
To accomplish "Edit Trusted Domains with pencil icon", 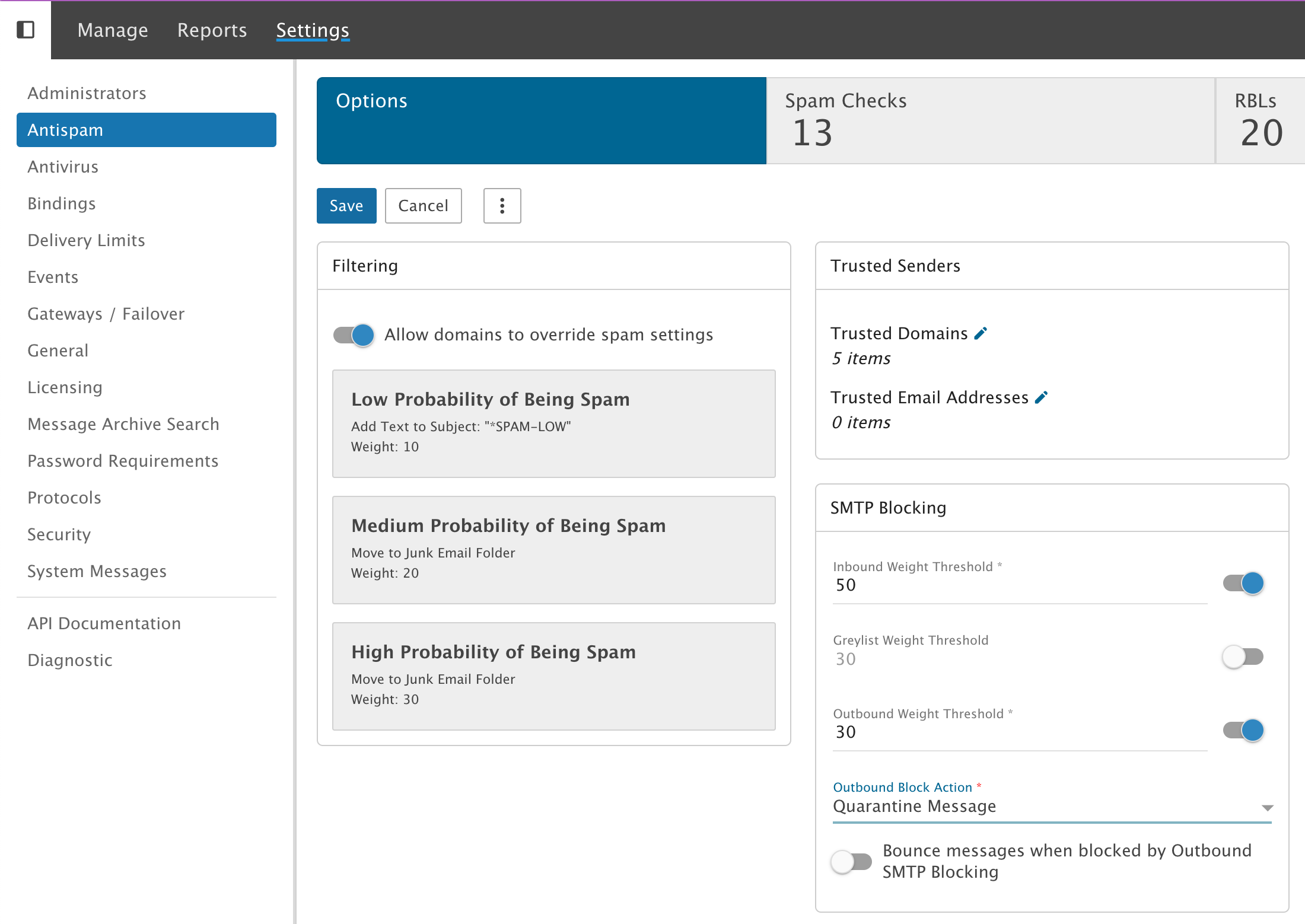I will pos(981,333).
